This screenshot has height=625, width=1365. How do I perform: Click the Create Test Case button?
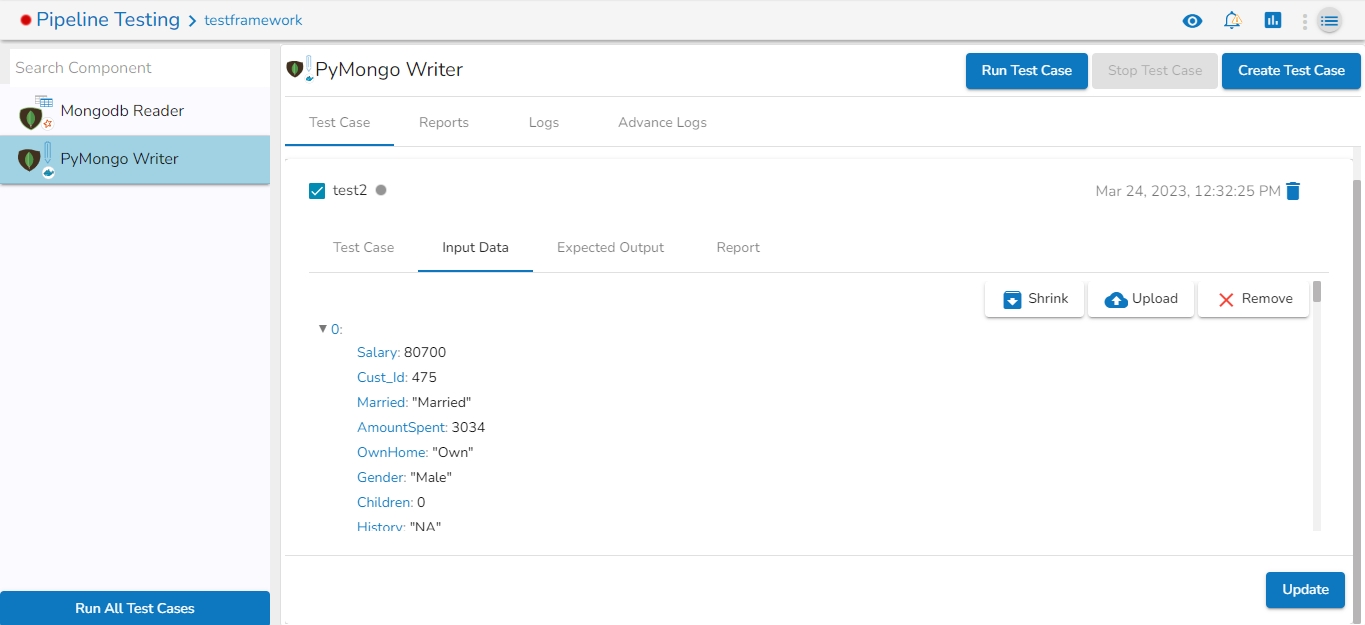click(1291, 71)
